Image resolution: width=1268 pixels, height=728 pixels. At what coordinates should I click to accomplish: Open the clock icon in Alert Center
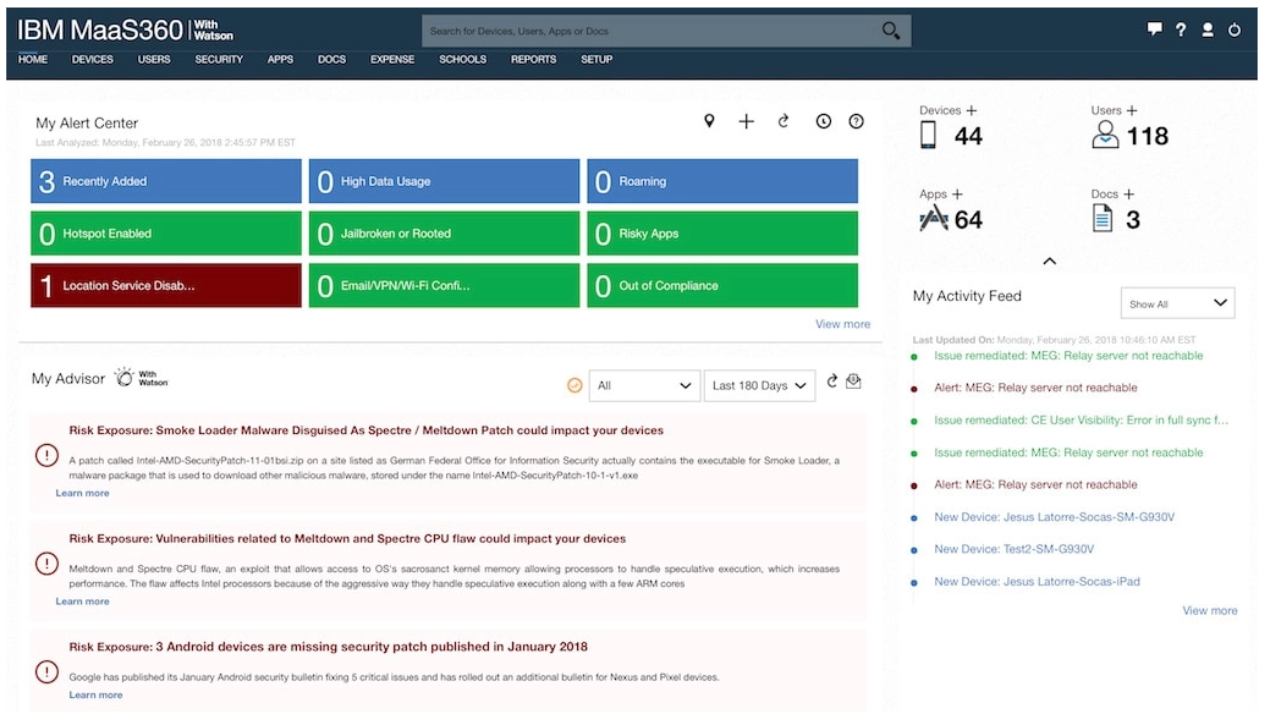tap(823, 121)
